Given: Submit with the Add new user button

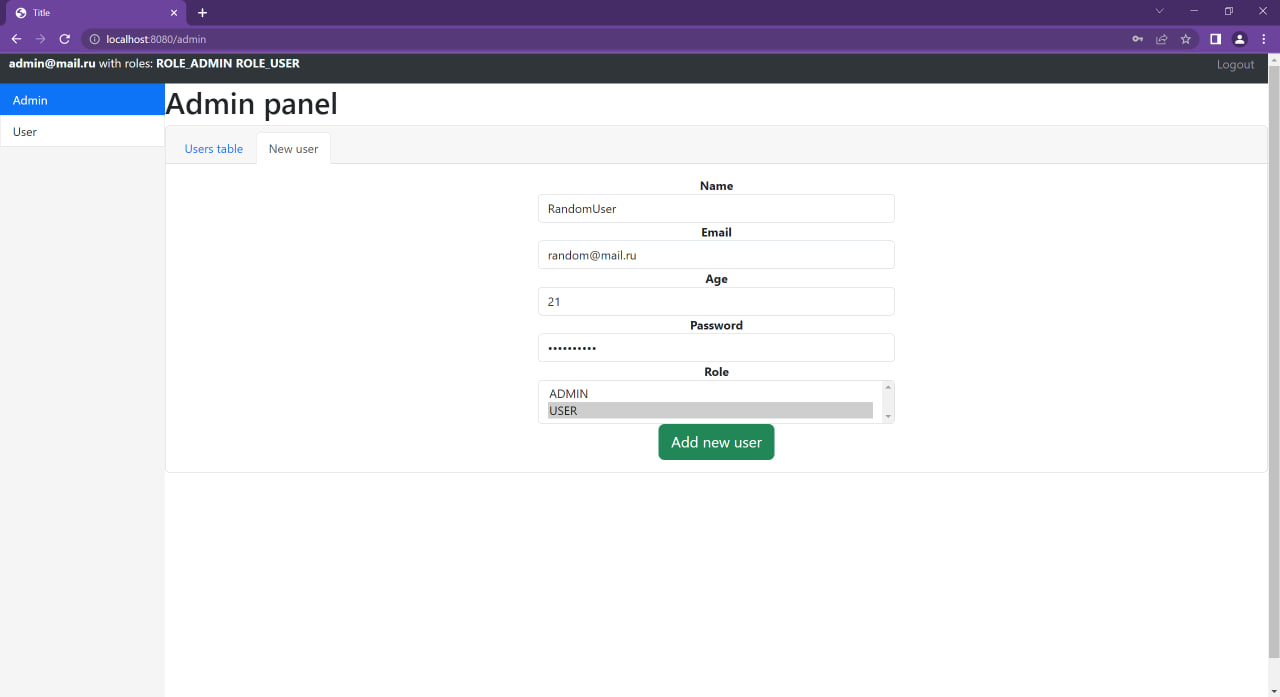Looking at the screenshot, I should (716, 442).
